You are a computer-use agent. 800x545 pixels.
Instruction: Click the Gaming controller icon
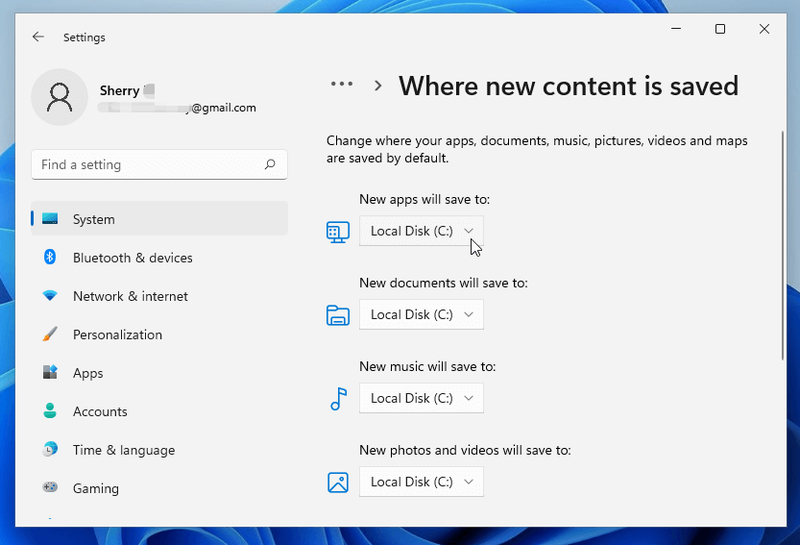click(x=49, y=487)
